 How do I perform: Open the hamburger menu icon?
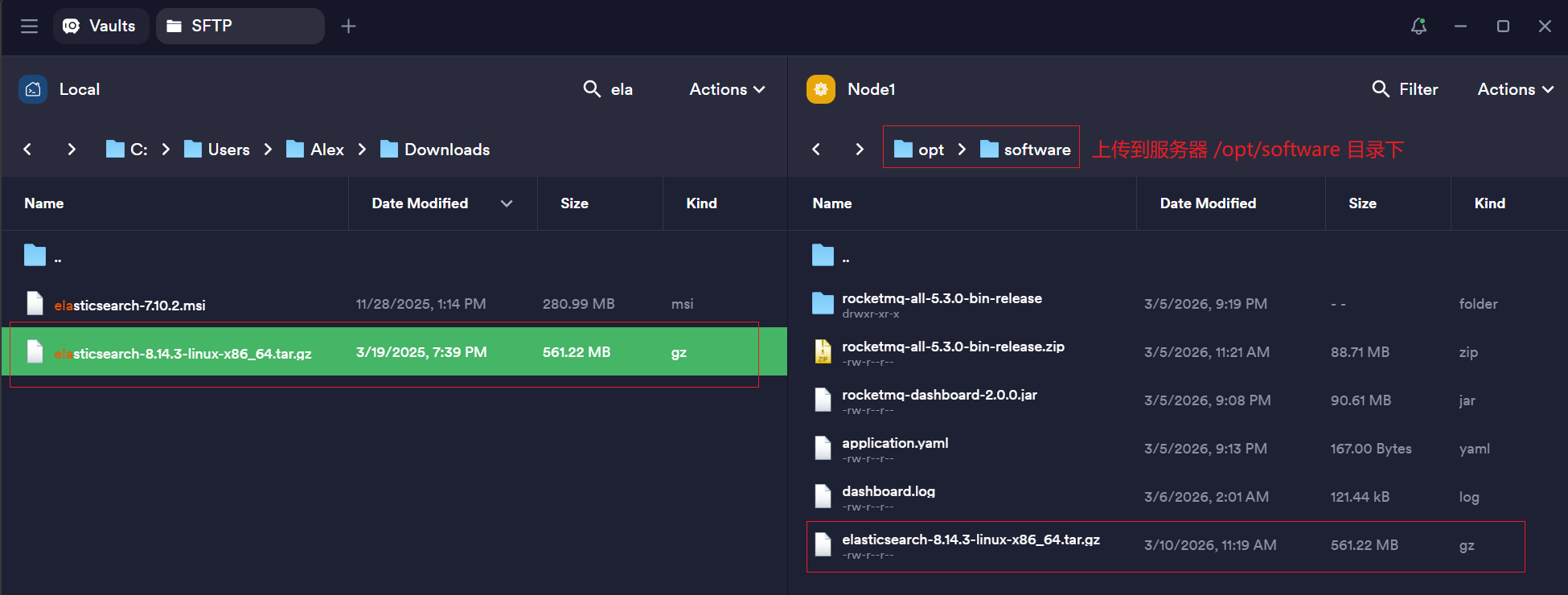click(29, 27)
